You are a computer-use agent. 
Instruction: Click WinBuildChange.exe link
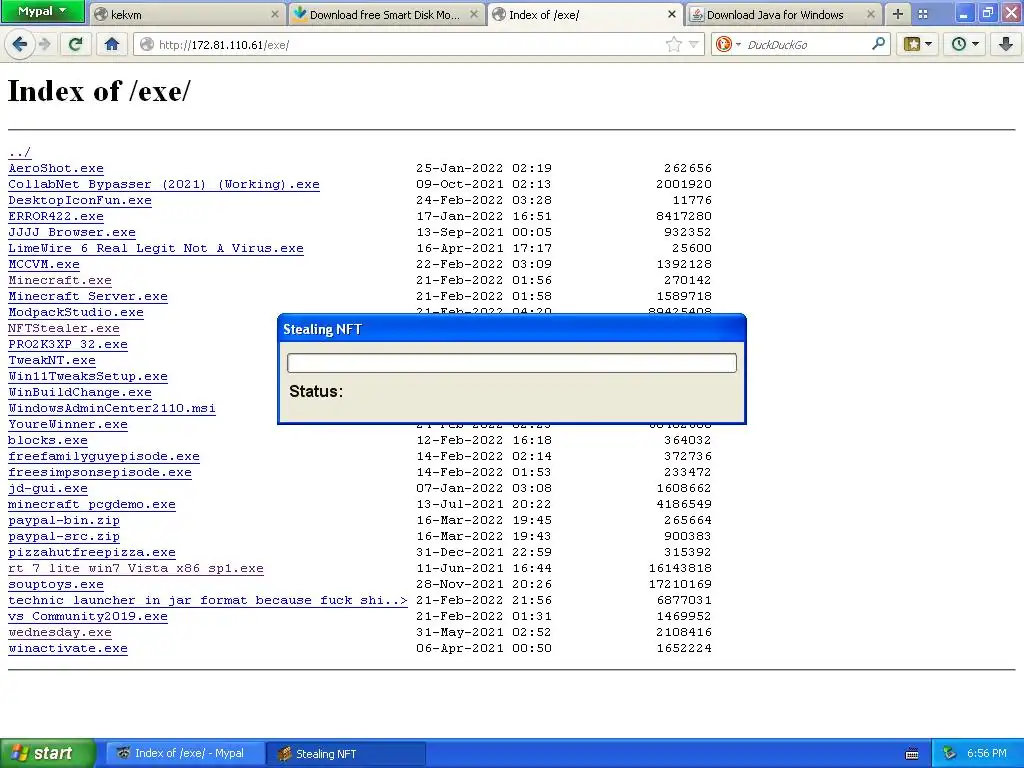(x=80, y=392)
